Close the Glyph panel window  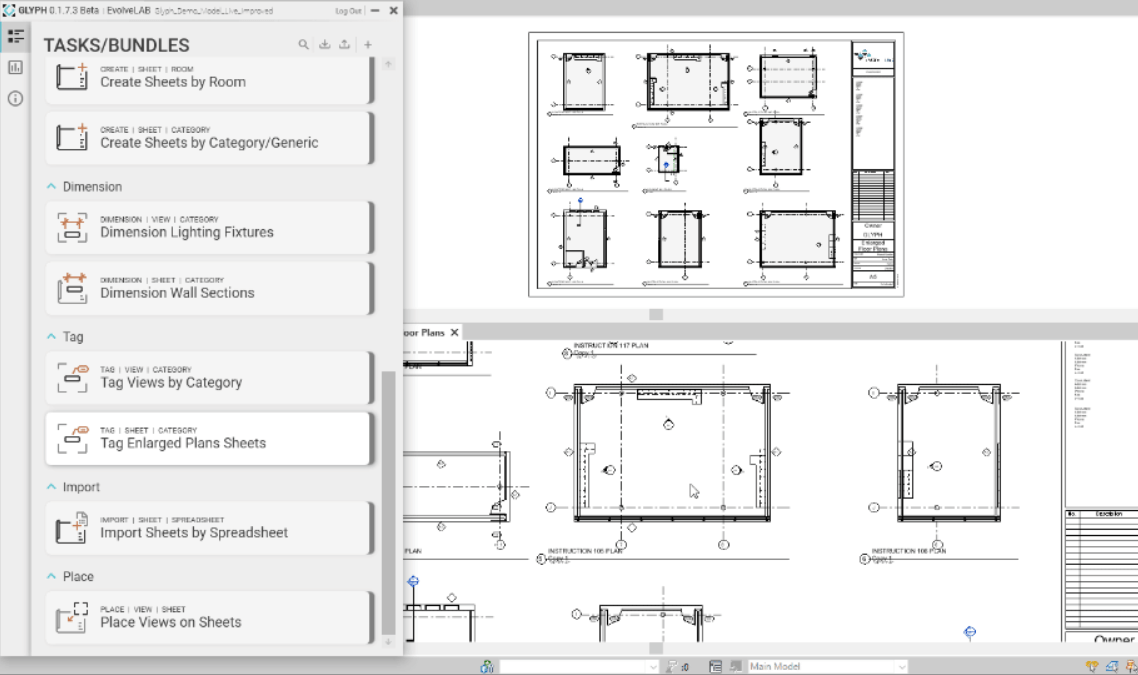393,10
